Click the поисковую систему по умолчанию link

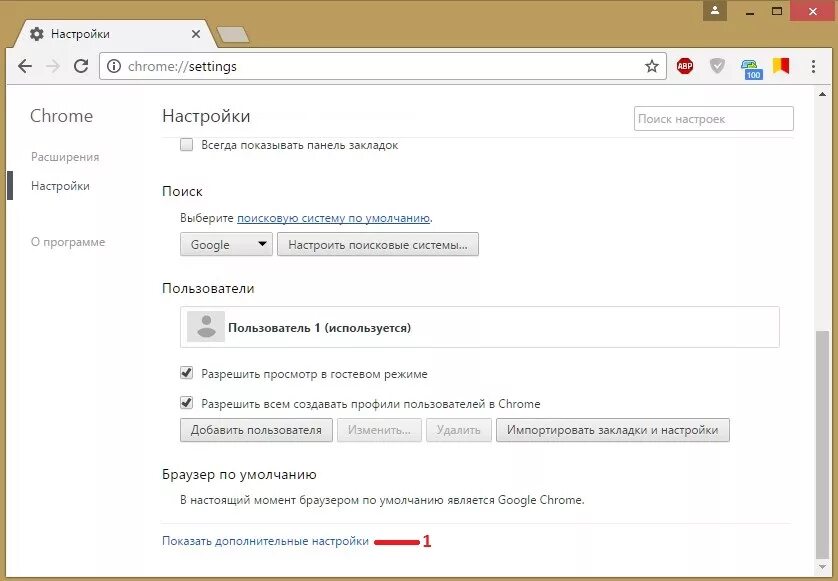[x=333, y=218]
